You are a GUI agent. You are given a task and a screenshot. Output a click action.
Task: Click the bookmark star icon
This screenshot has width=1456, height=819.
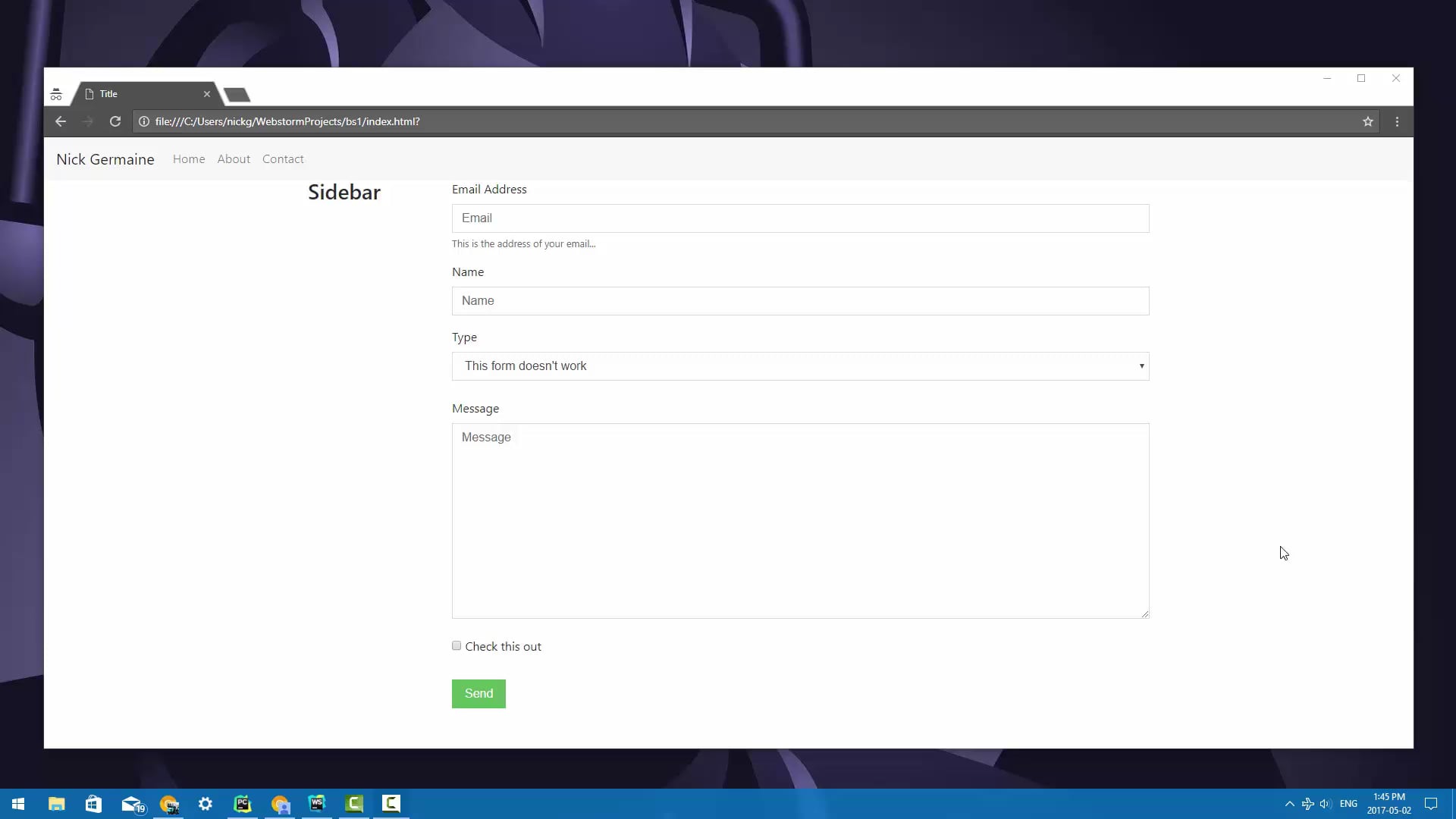1367,121
